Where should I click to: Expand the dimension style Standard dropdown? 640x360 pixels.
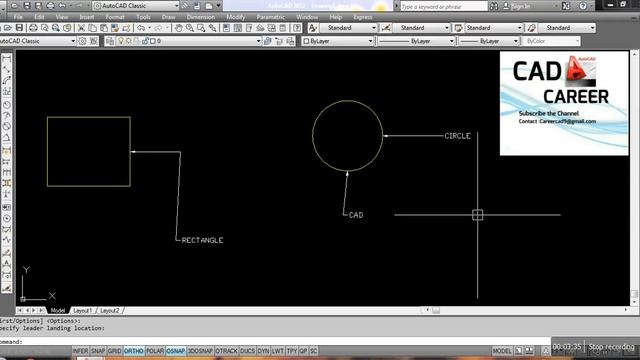[447, 28]
